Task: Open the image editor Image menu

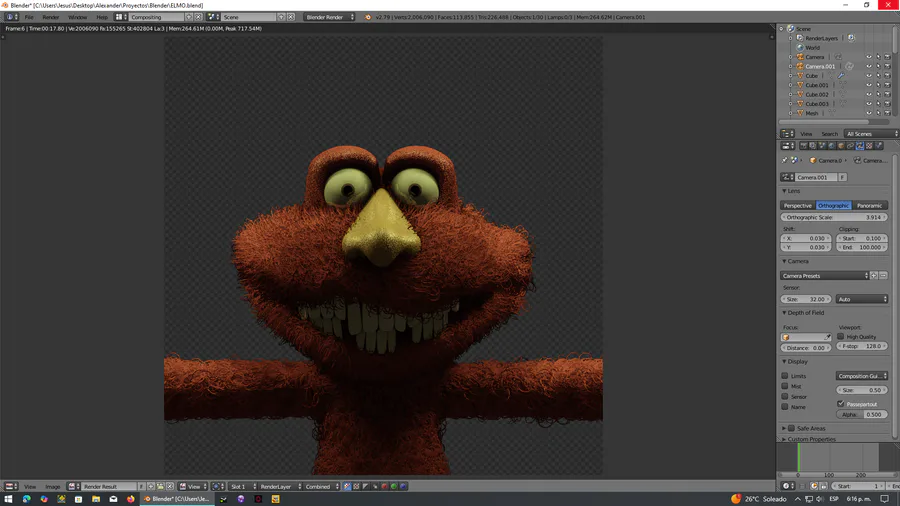Action: (x=52, y=486)
